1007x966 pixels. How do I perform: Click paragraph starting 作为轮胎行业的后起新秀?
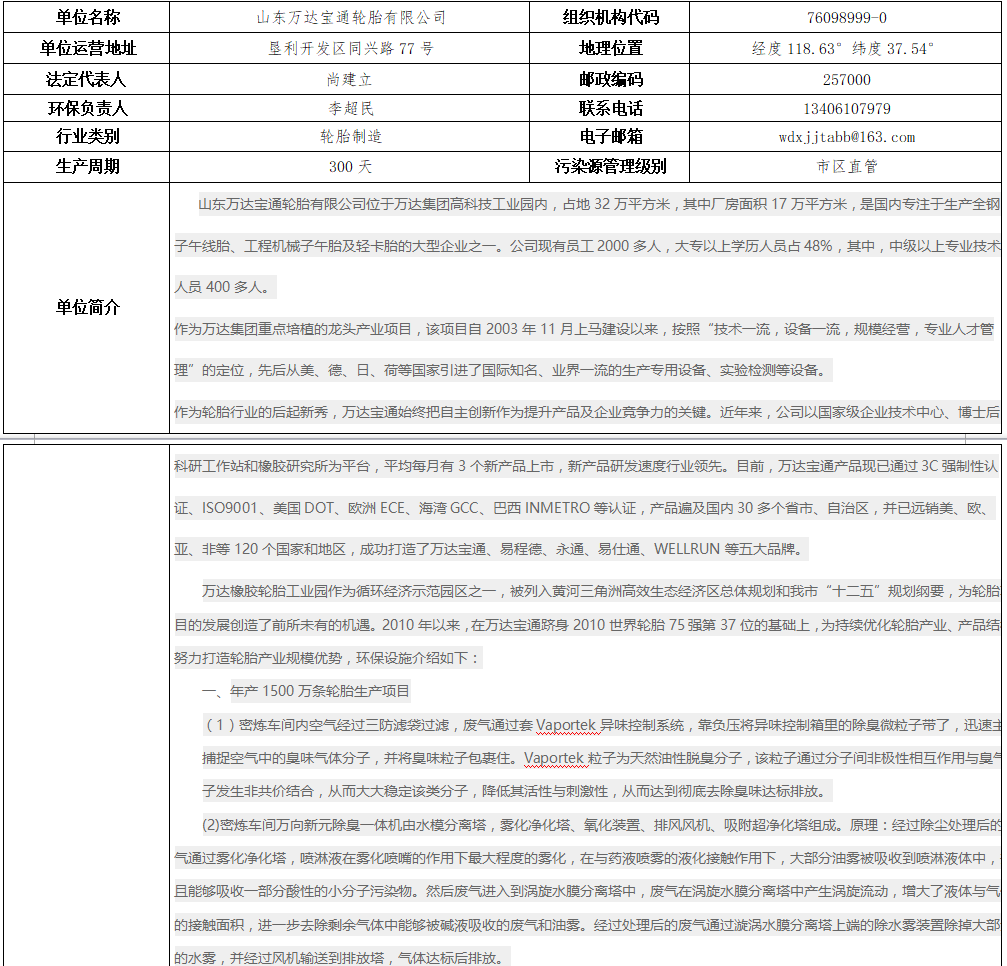point(587,412)
